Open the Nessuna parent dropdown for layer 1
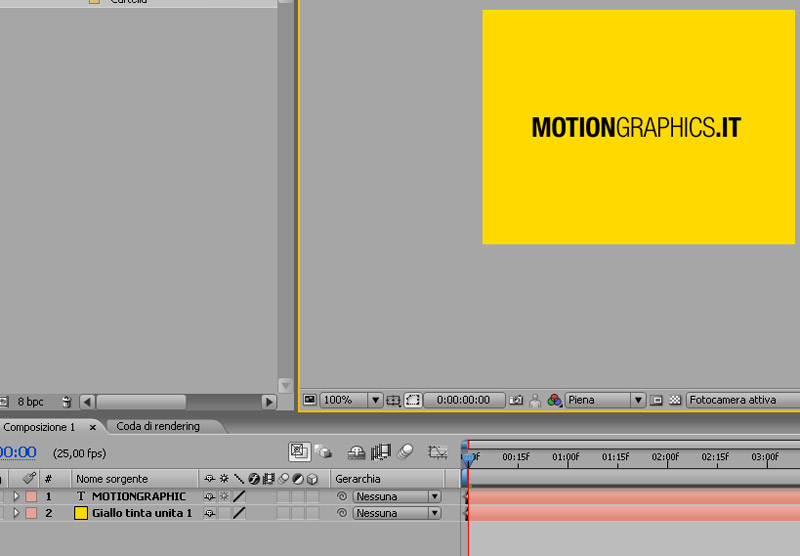 coord(396,496)
